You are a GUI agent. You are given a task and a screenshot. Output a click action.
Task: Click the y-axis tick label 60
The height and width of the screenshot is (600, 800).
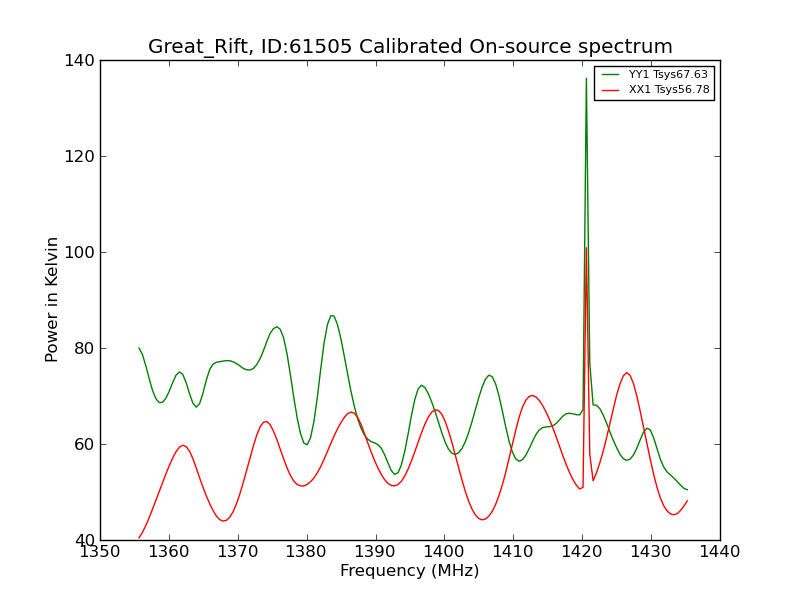pos(85,444)
